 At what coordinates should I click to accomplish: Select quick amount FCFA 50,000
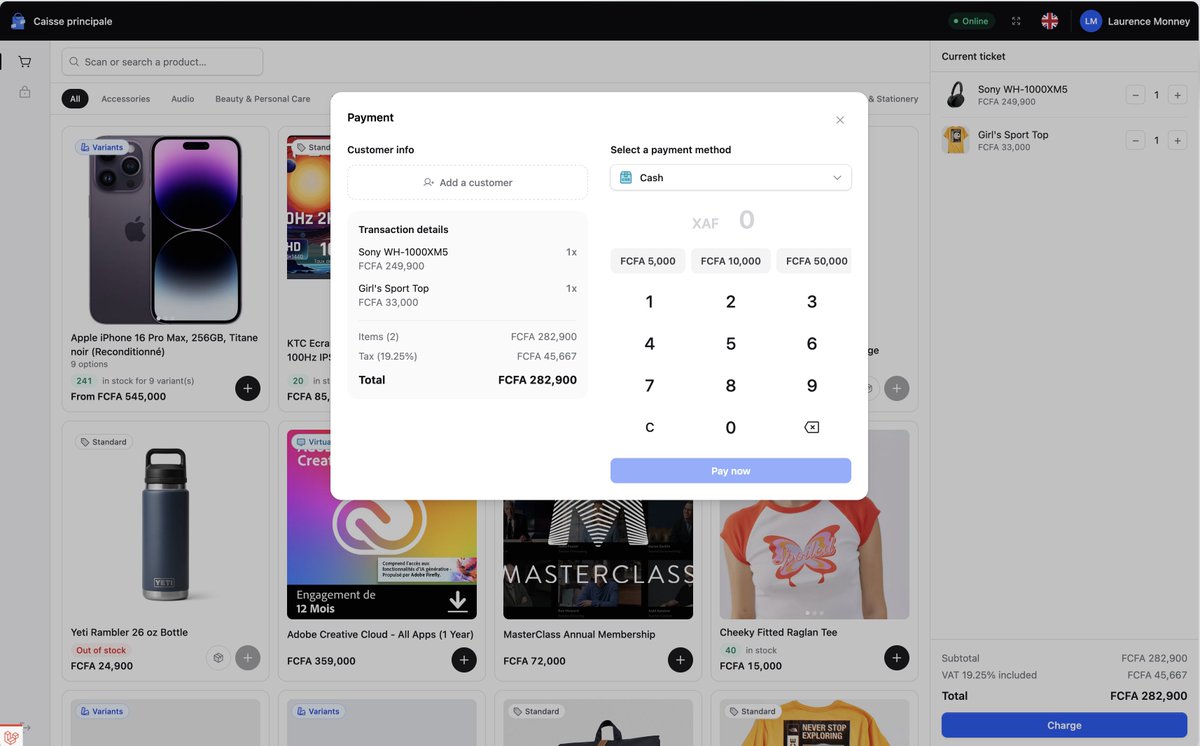(x=814, y=261)
